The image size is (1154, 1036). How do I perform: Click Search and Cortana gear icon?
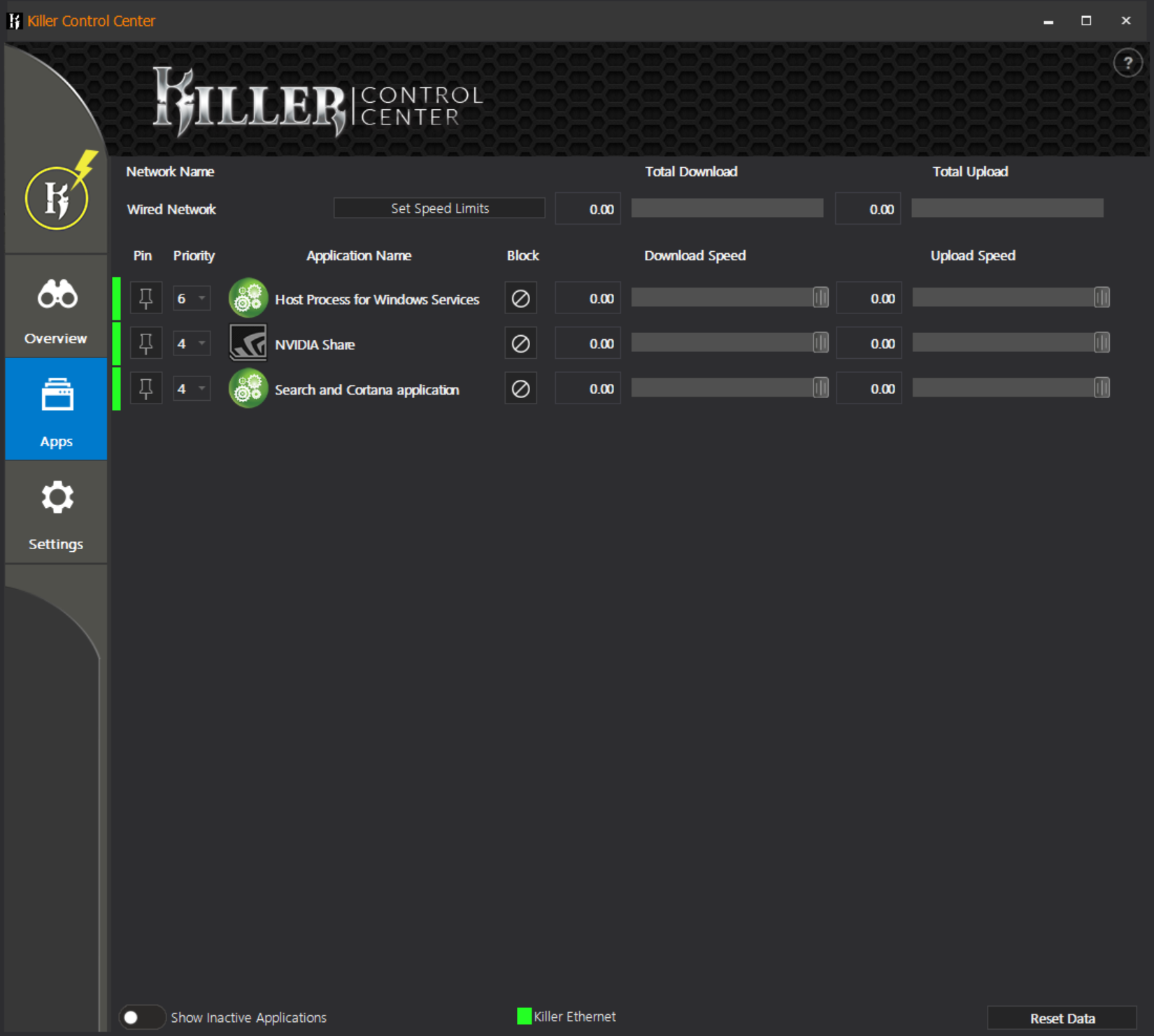click(x=248, y=388)
